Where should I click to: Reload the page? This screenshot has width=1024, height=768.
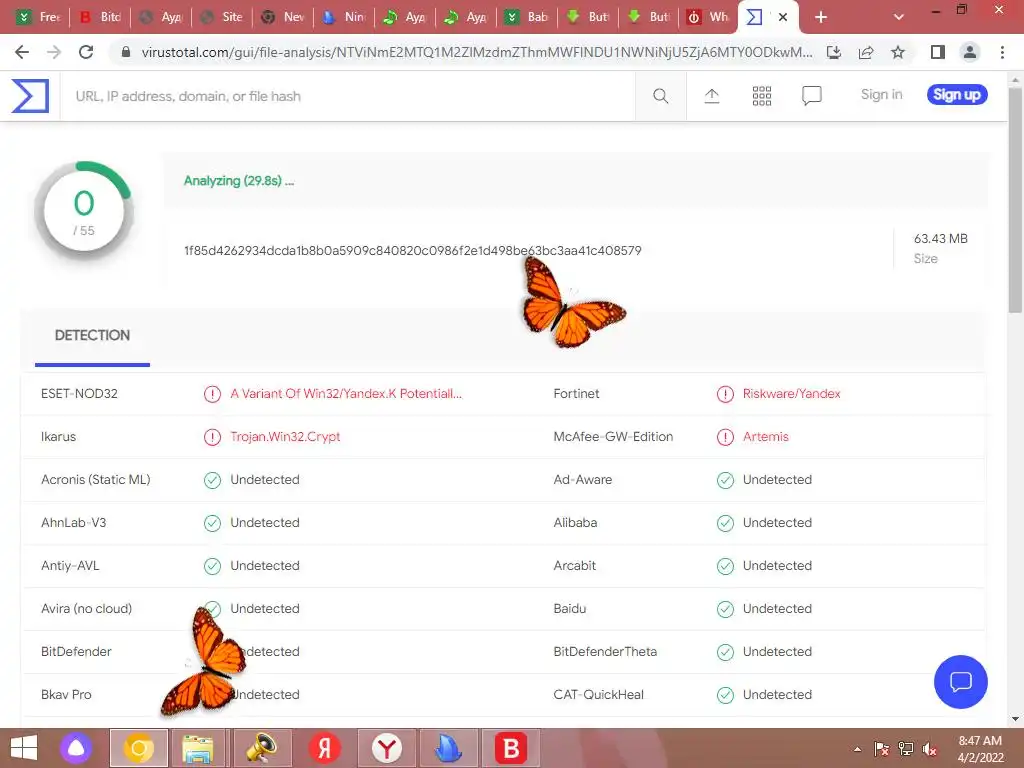[86, 52]
